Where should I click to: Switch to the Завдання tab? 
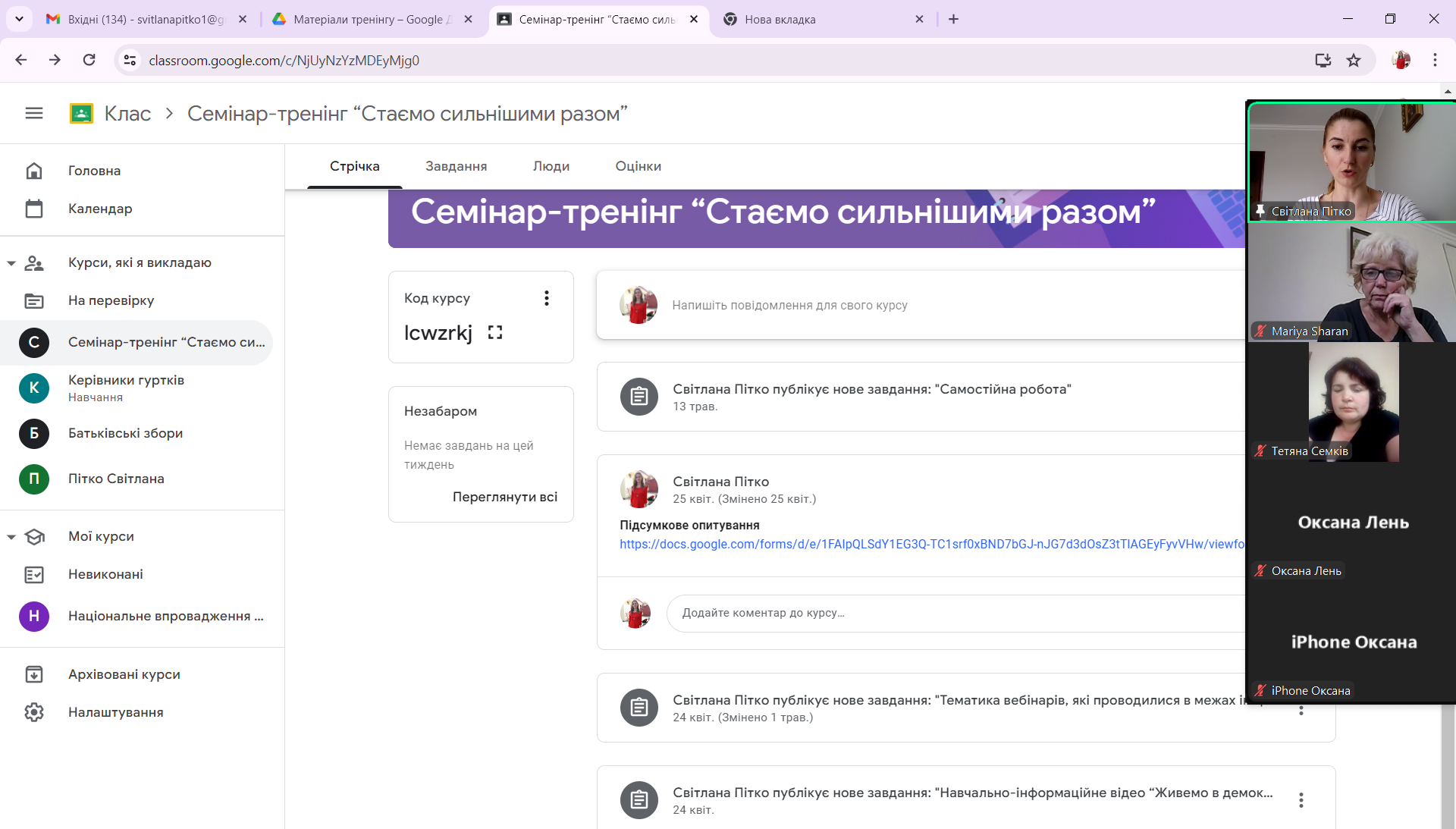point(456,166)
